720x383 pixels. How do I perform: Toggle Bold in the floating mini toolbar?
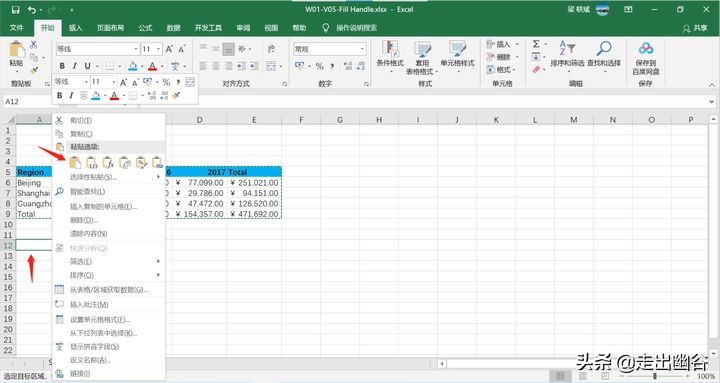coord(59,96)
